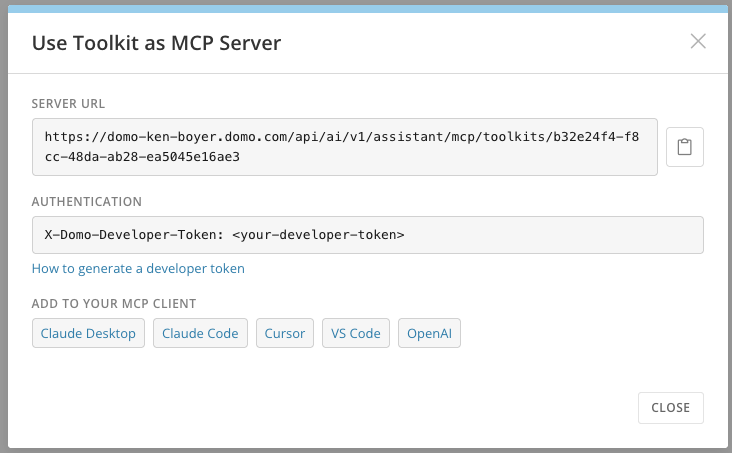Select the X-Domo-Developer-Token authentication field
The width and height of the screenshot is (732, 453).
pos(367,235)
